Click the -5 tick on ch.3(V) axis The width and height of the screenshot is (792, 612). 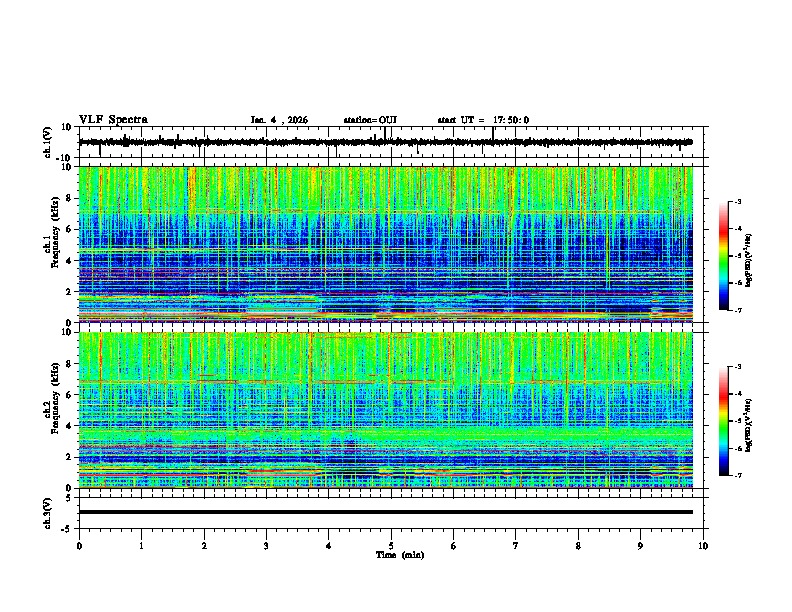[x=67, y=529]
